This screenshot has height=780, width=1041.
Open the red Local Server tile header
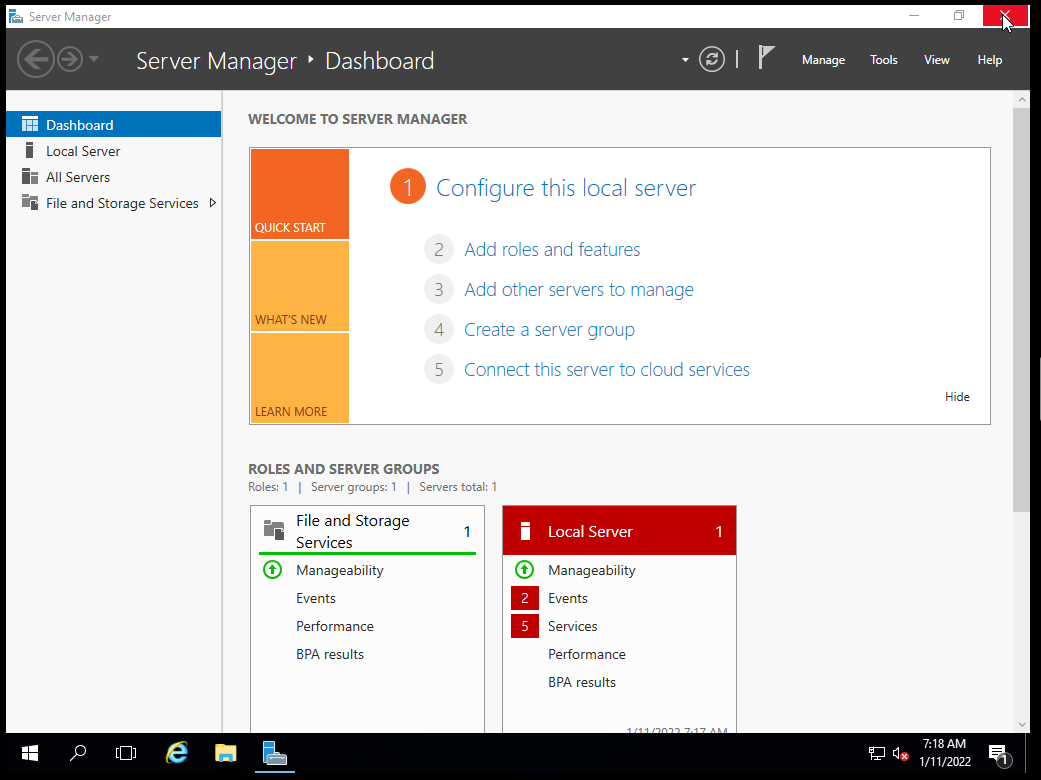[619, 531]
